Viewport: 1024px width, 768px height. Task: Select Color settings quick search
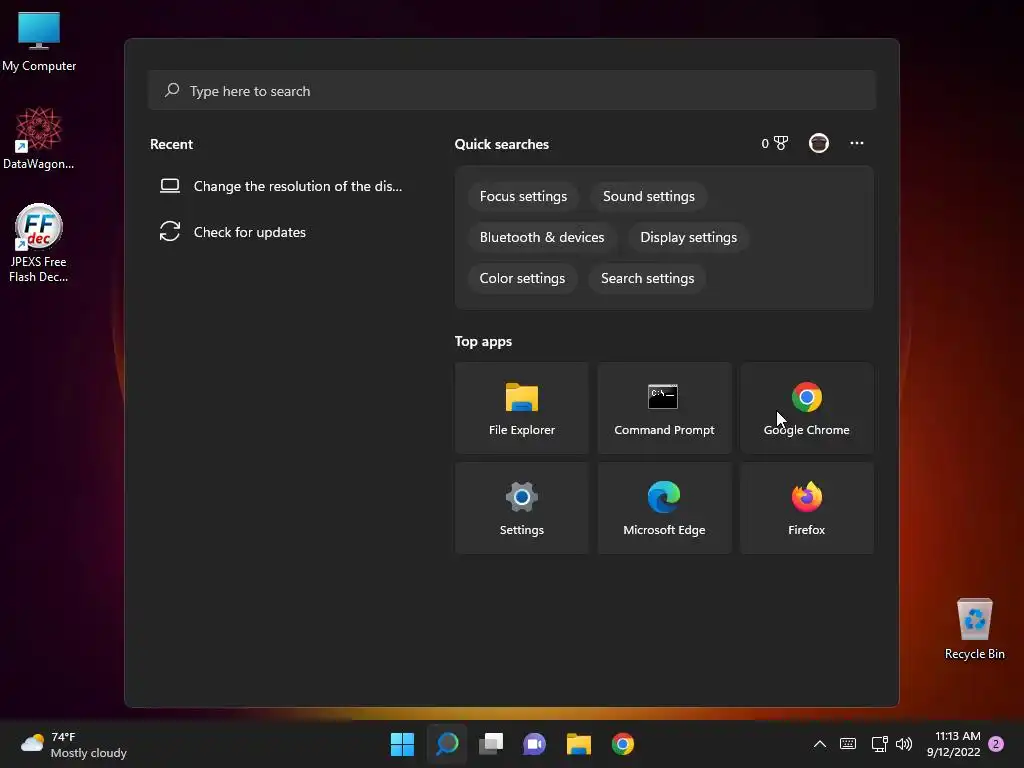pos(522,278)
